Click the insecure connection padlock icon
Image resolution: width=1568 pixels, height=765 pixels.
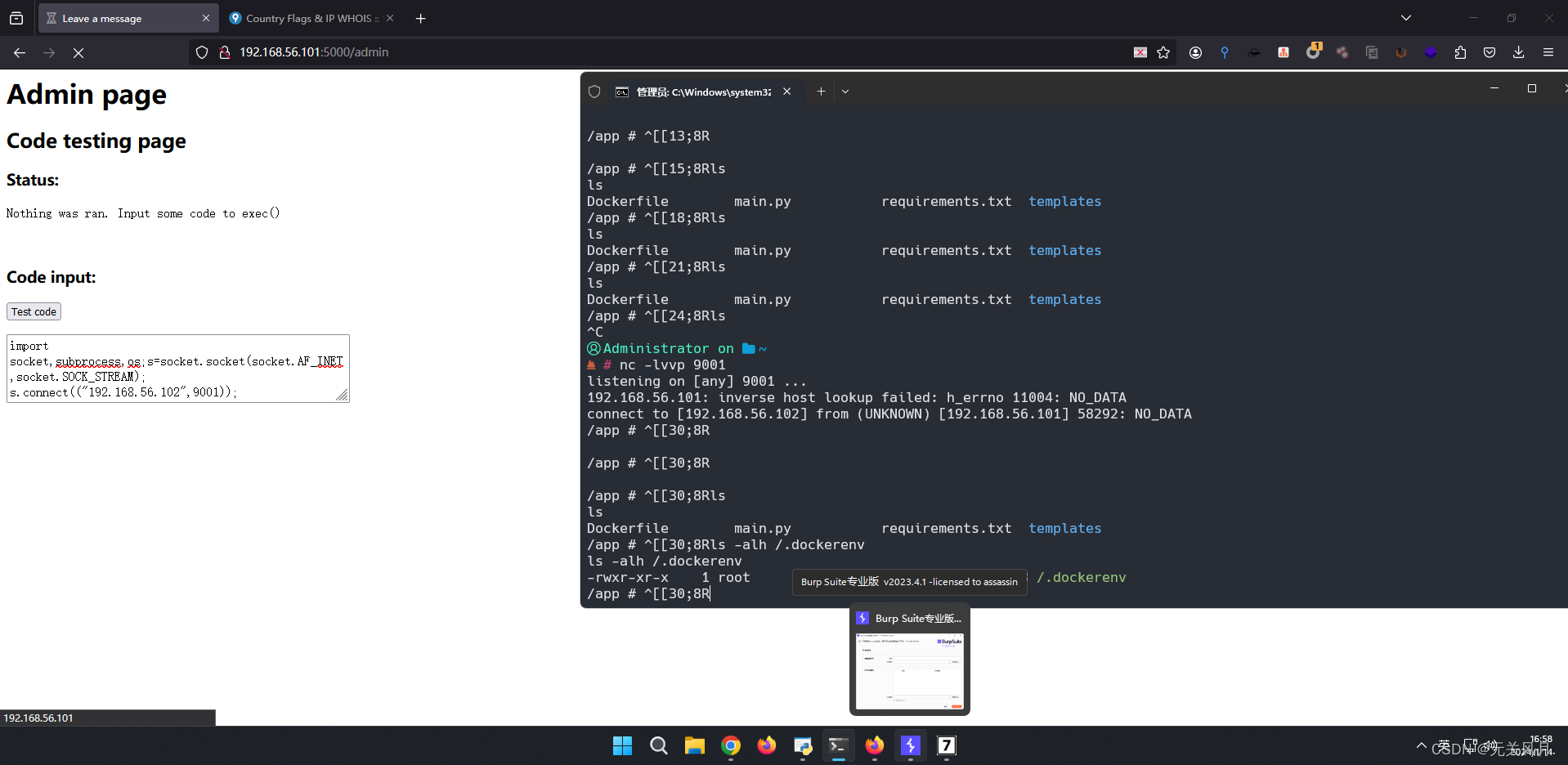pyautogui.click(x=224, y=52)
